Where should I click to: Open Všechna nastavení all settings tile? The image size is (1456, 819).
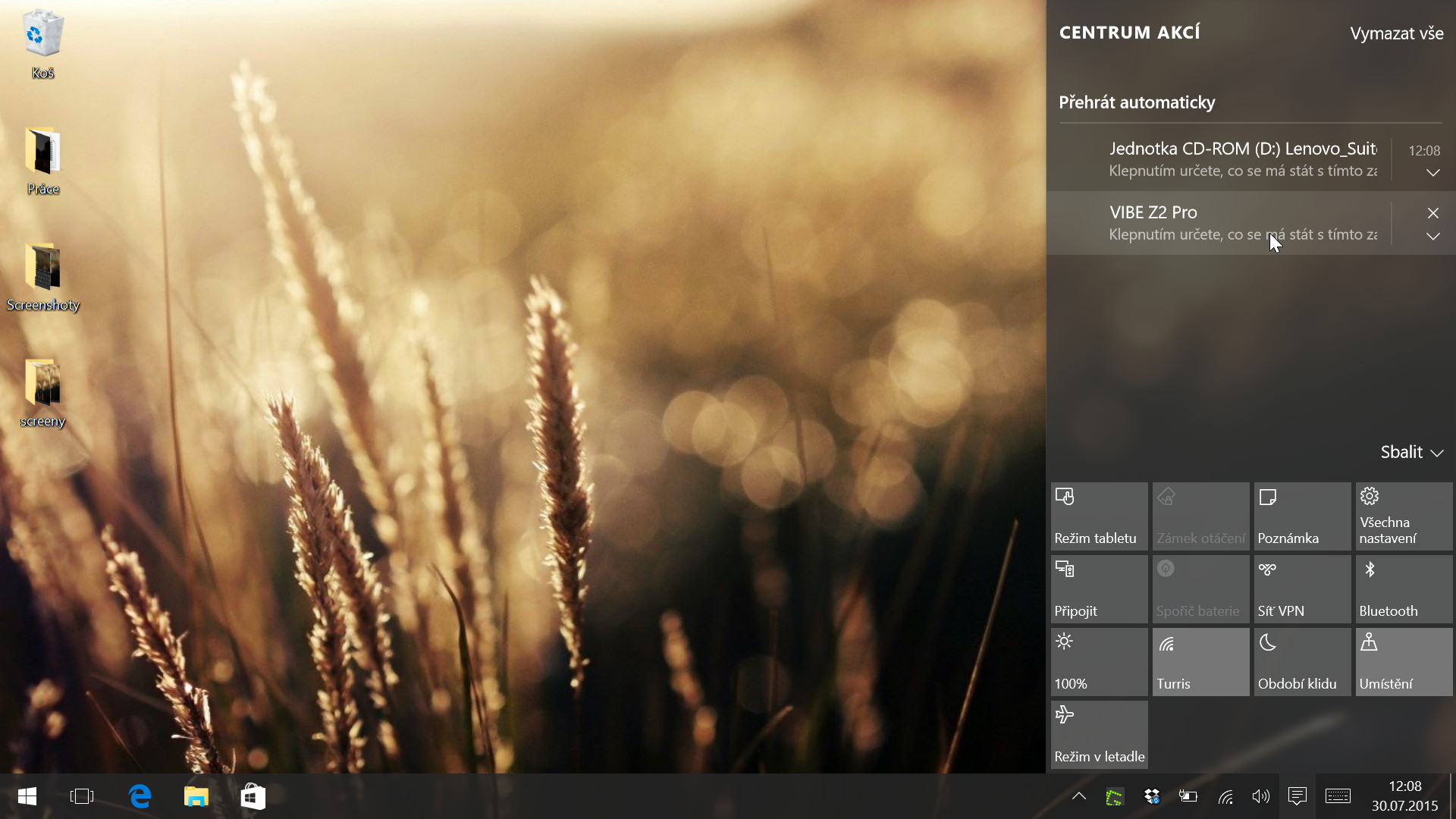tap(1403, 516)
